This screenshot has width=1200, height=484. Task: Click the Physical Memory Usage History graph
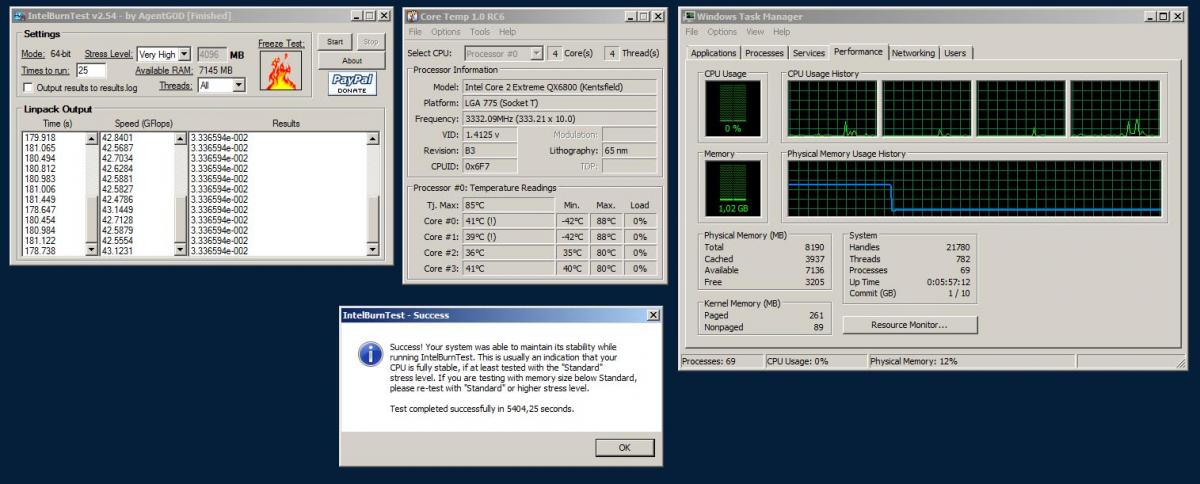pyautogui.click(x=974, y=189)
